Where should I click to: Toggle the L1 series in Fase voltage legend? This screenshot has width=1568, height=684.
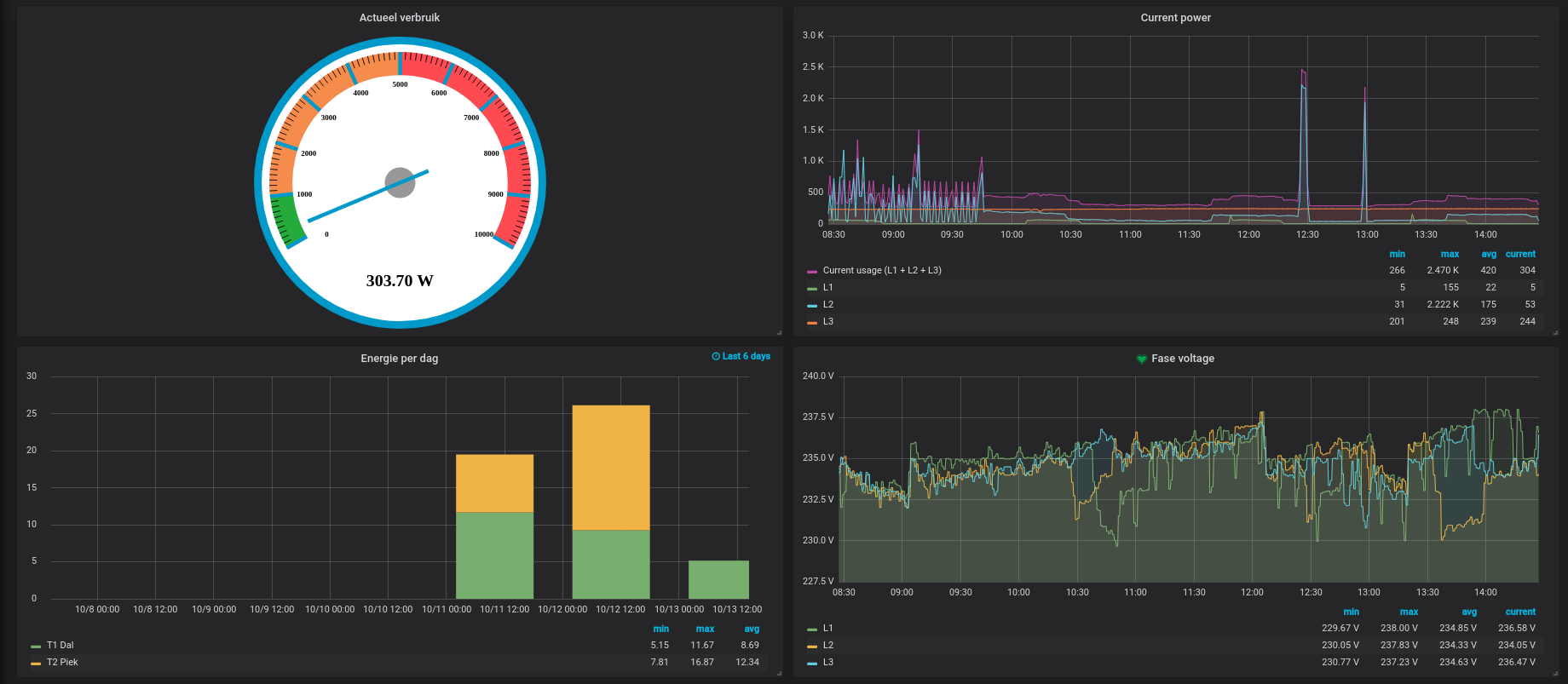coord(827,628)
